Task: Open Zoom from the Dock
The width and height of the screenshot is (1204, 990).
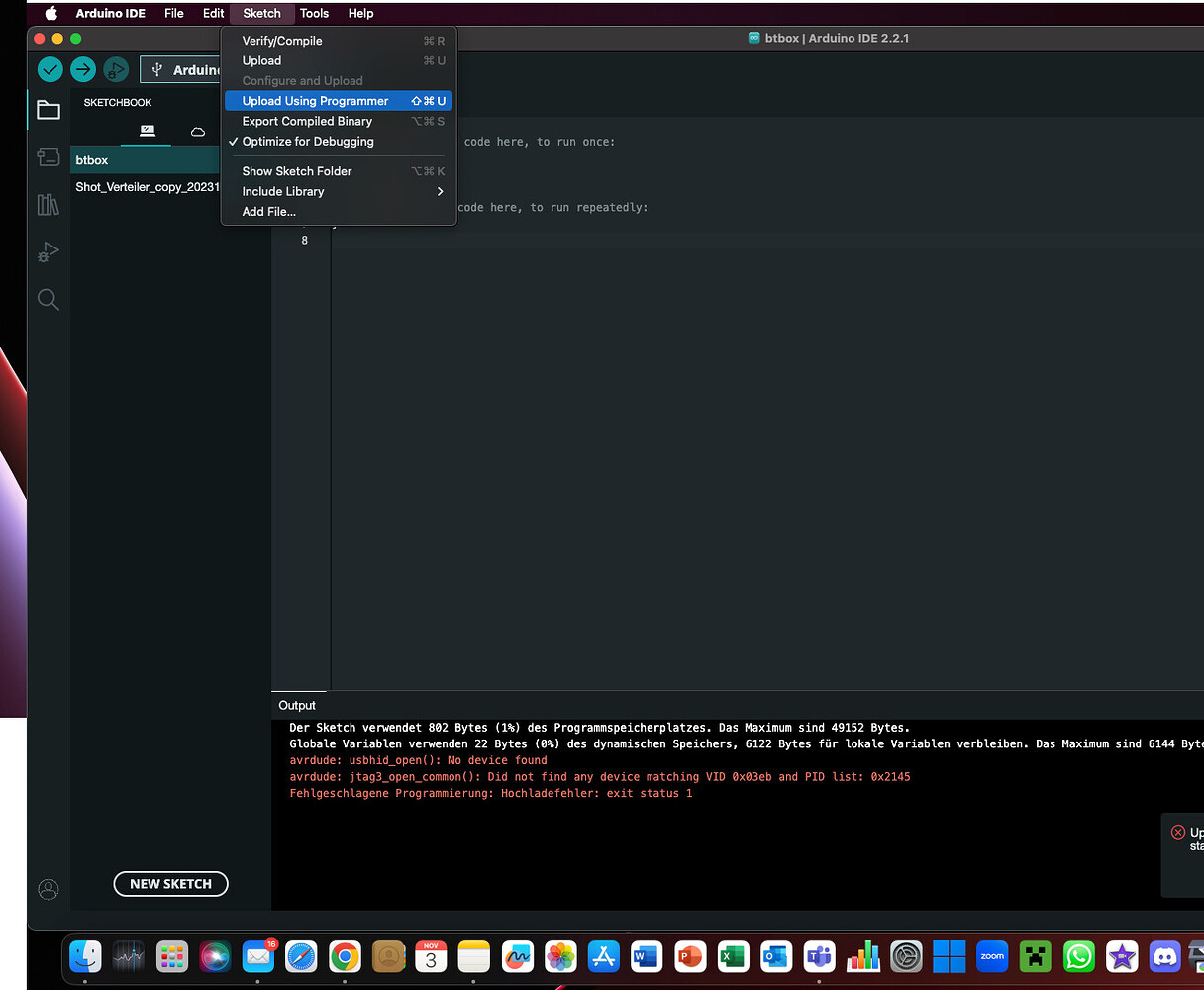Action: point(992,956)
